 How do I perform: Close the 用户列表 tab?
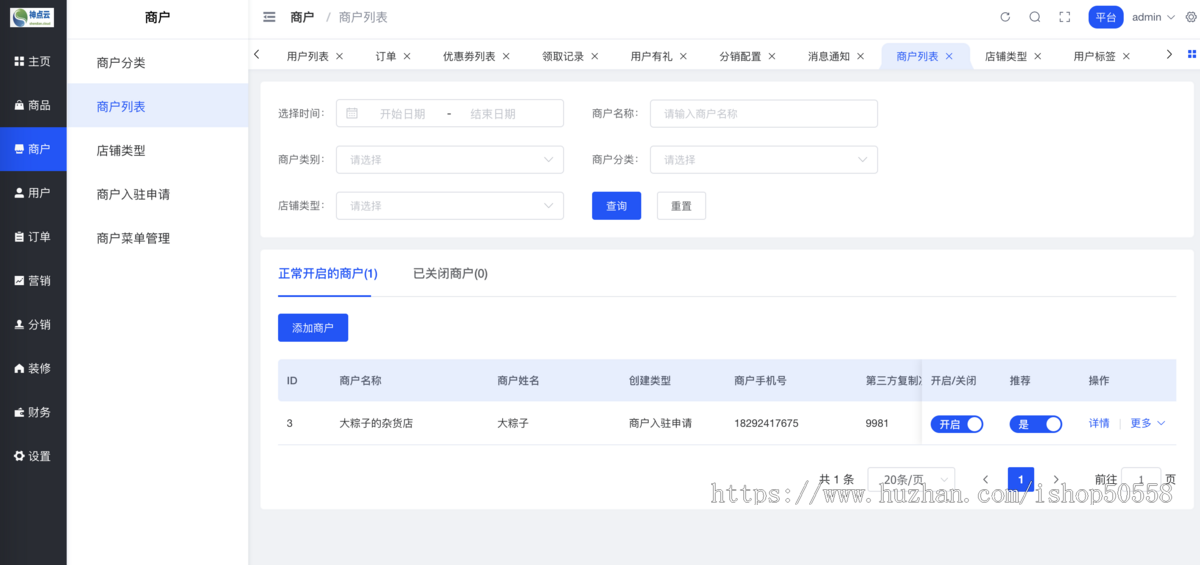pos(339,57)
